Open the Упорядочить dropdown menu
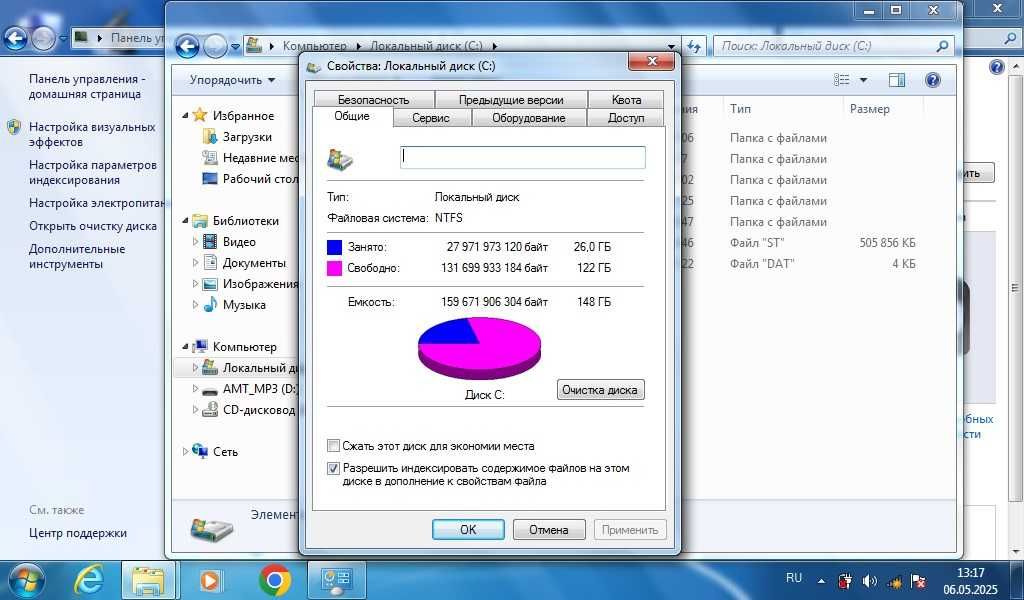1024x600 pixels. (232, 80)
